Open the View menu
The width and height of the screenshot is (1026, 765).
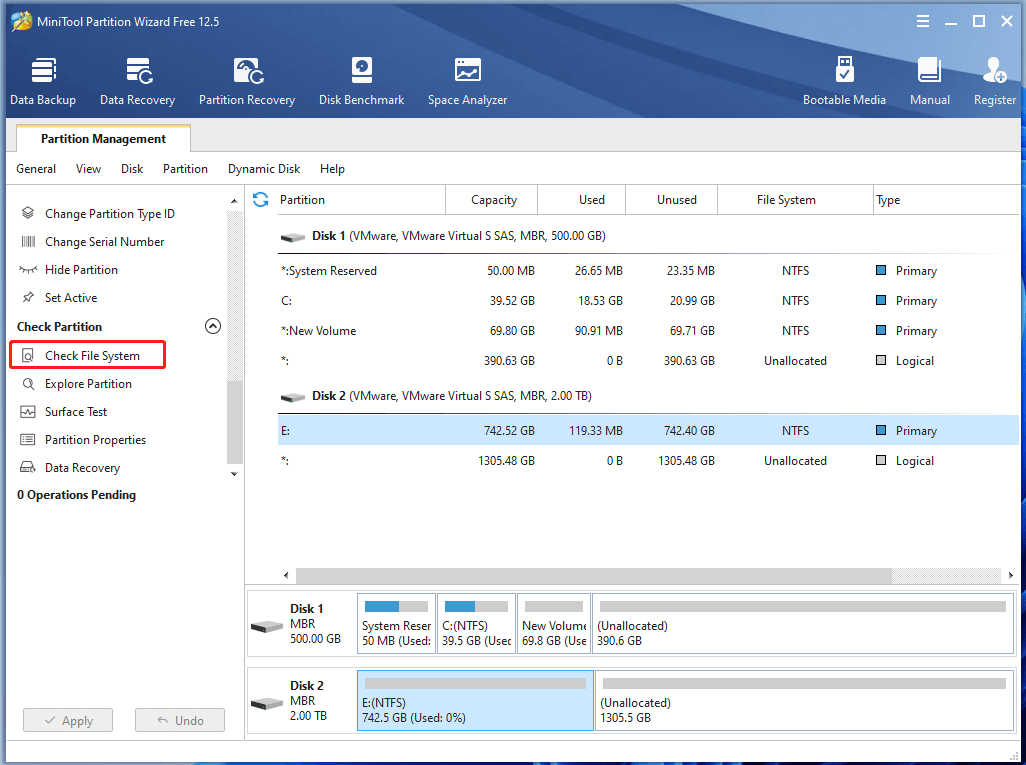88,169
